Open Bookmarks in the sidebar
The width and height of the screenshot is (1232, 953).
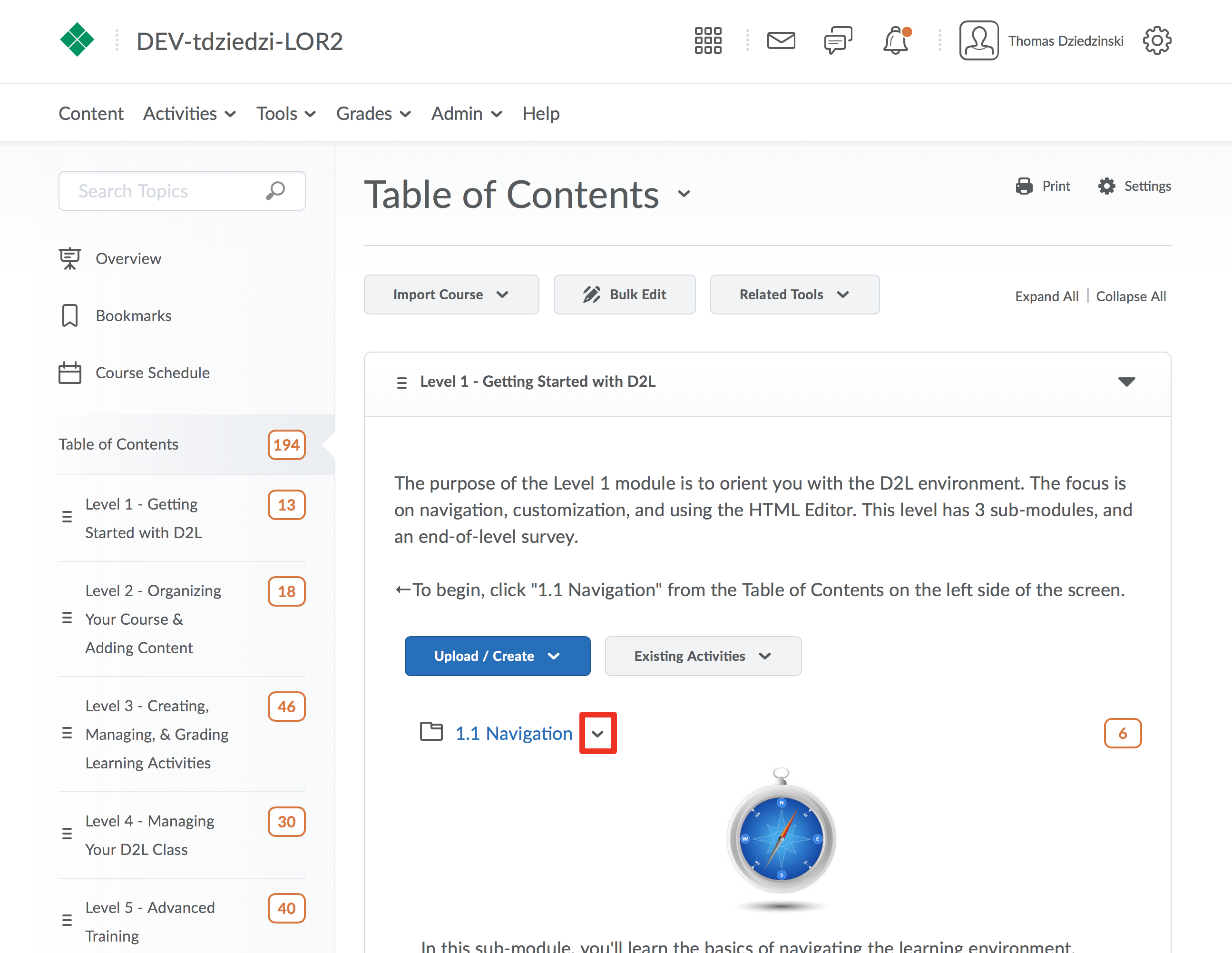coord(133,315)
